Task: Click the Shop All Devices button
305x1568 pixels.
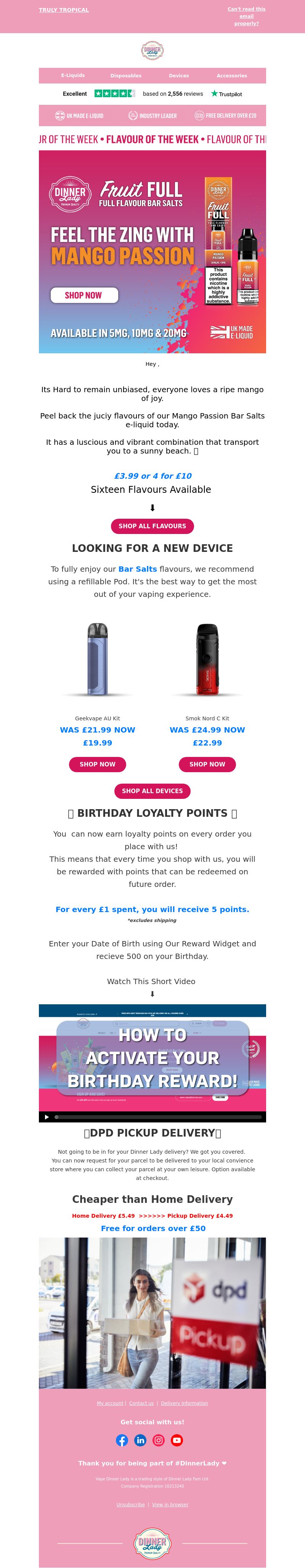Action: pos(152,791)
